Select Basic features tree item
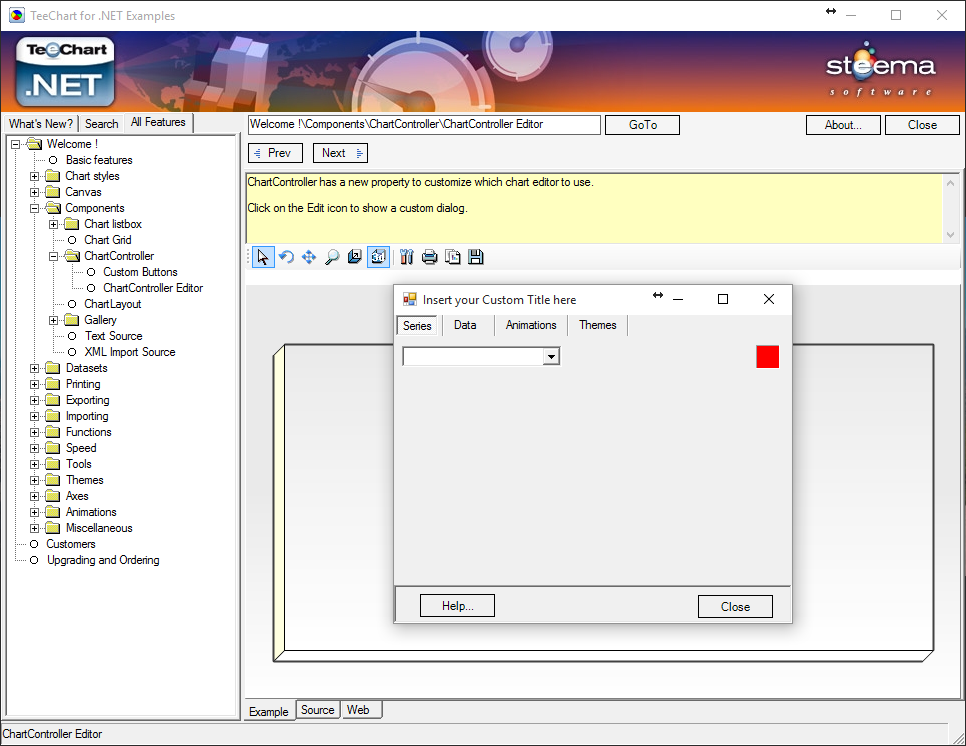The height and width of the screenshot is (746, 966). [x=99, y=160]
